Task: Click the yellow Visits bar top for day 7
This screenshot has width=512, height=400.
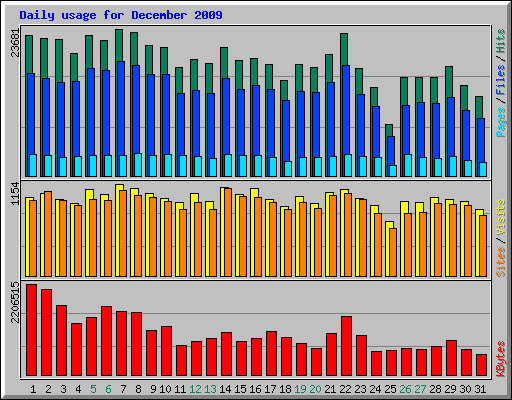Action: [119, 188]
